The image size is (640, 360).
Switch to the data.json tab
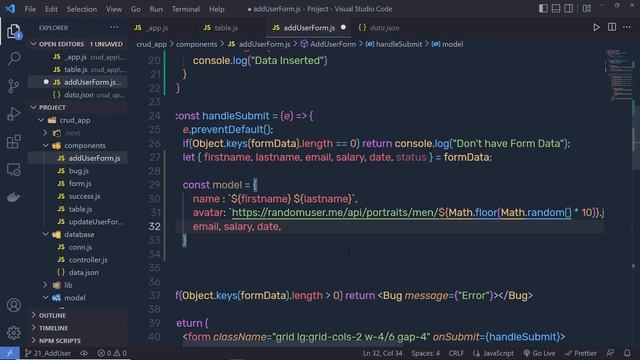pyautogui.click(x=384, y=28)
